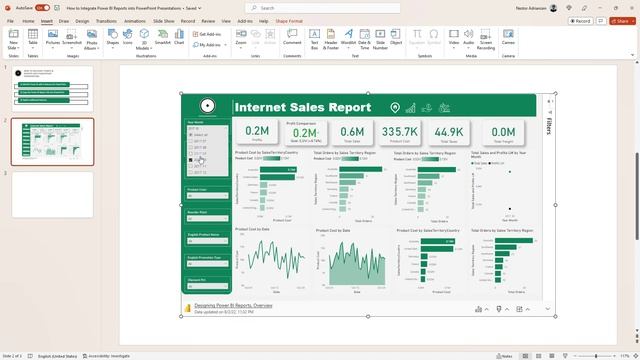Viewport: 640px width, 360px height.
Task: Click the Record button
Action: tap(580, 21)
